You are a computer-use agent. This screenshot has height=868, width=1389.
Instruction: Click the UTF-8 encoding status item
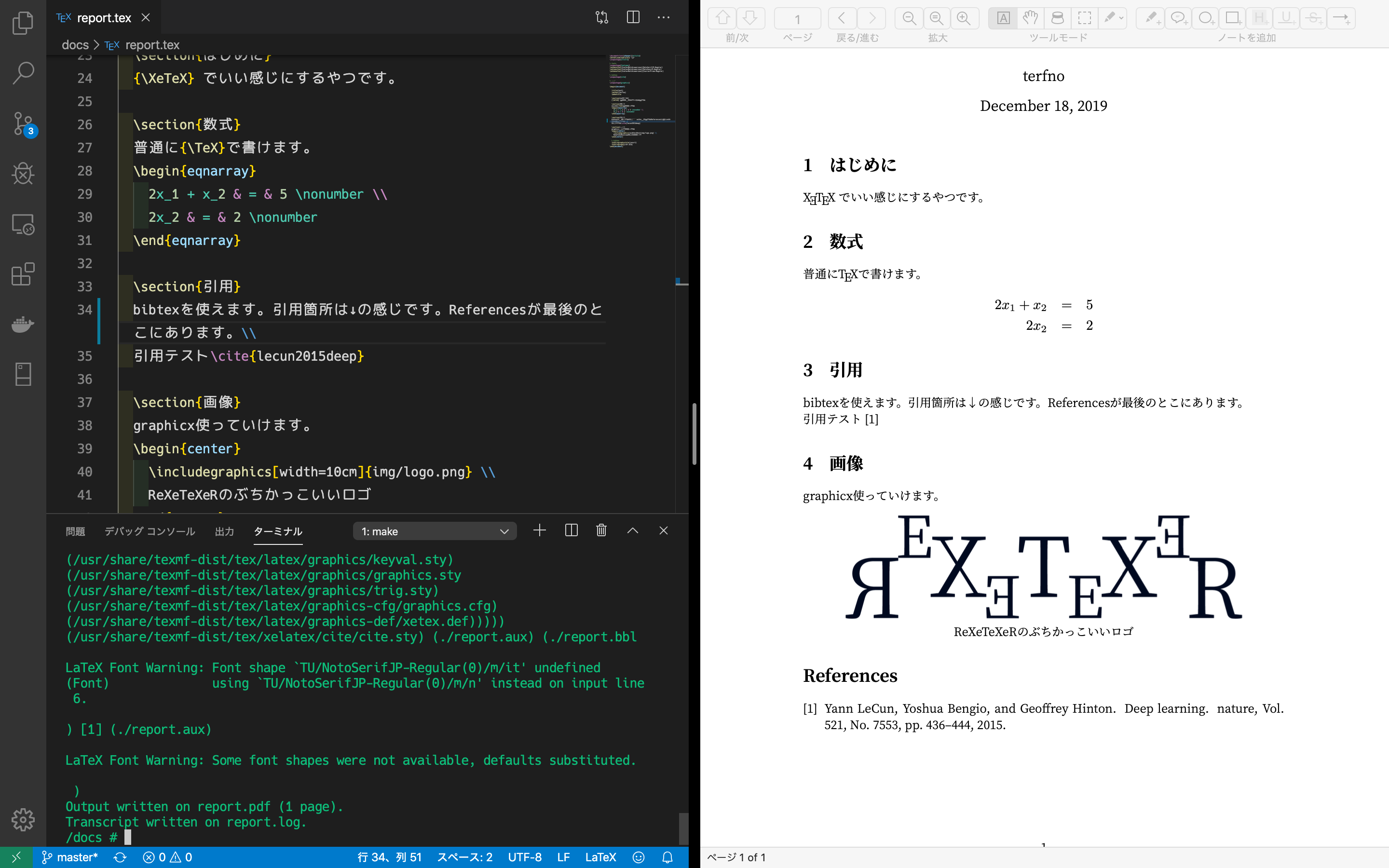524,857
